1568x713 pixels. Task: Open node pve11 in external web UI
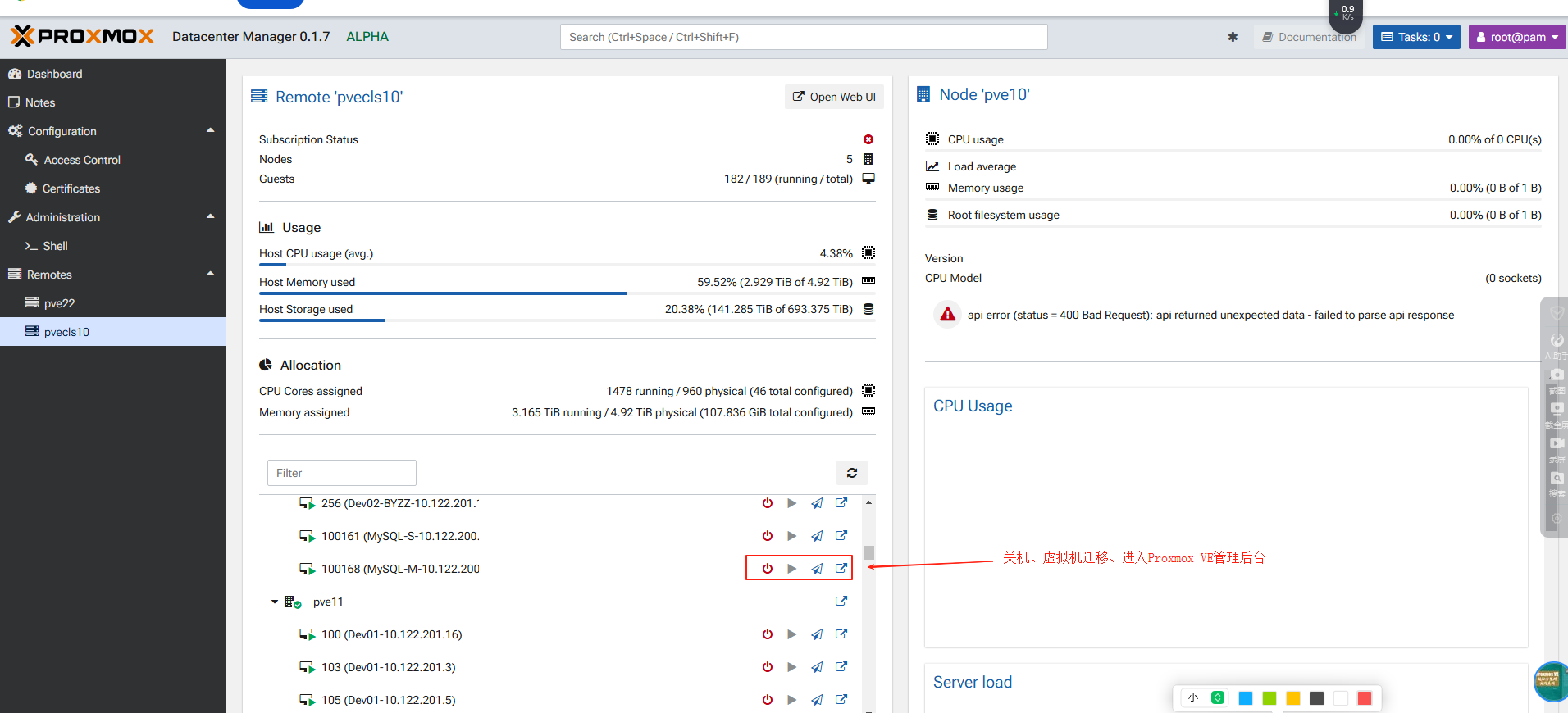(841, 602)
